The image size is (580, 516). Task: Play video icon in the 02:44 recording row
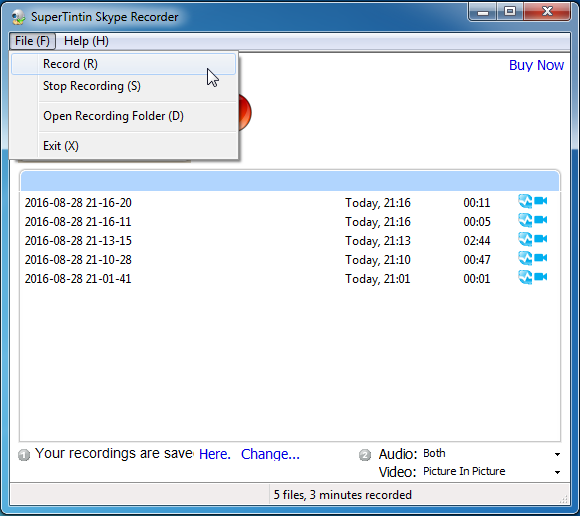540,239
